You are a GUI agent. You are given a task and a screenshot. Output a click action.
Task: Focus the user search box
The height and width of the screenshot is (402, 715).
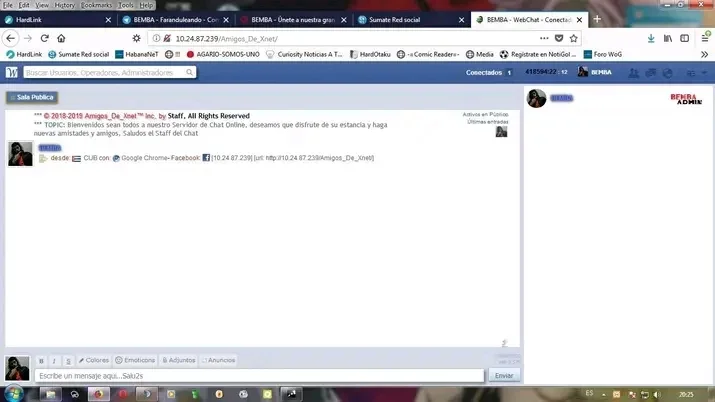pos(109,72)
